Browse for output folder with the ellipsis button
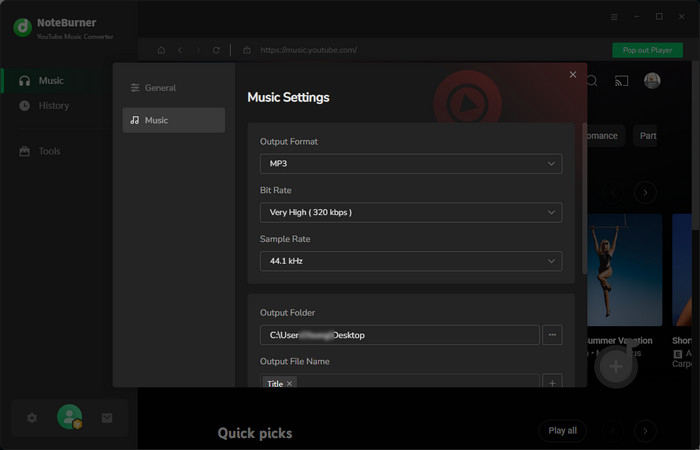 (x=552, y=335)
